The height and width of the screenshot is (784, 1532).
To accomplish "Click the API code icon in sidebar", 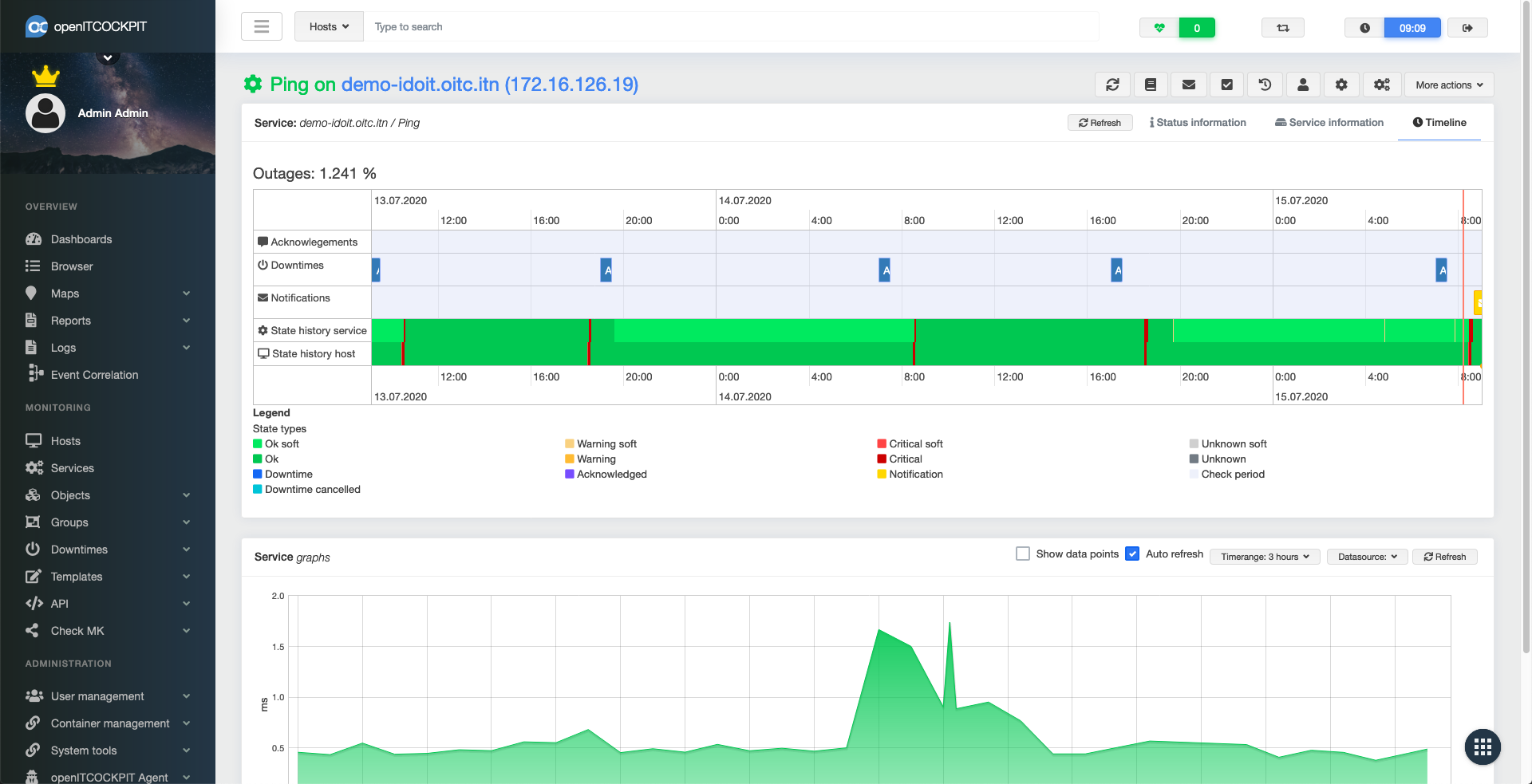I will (34, 603).
